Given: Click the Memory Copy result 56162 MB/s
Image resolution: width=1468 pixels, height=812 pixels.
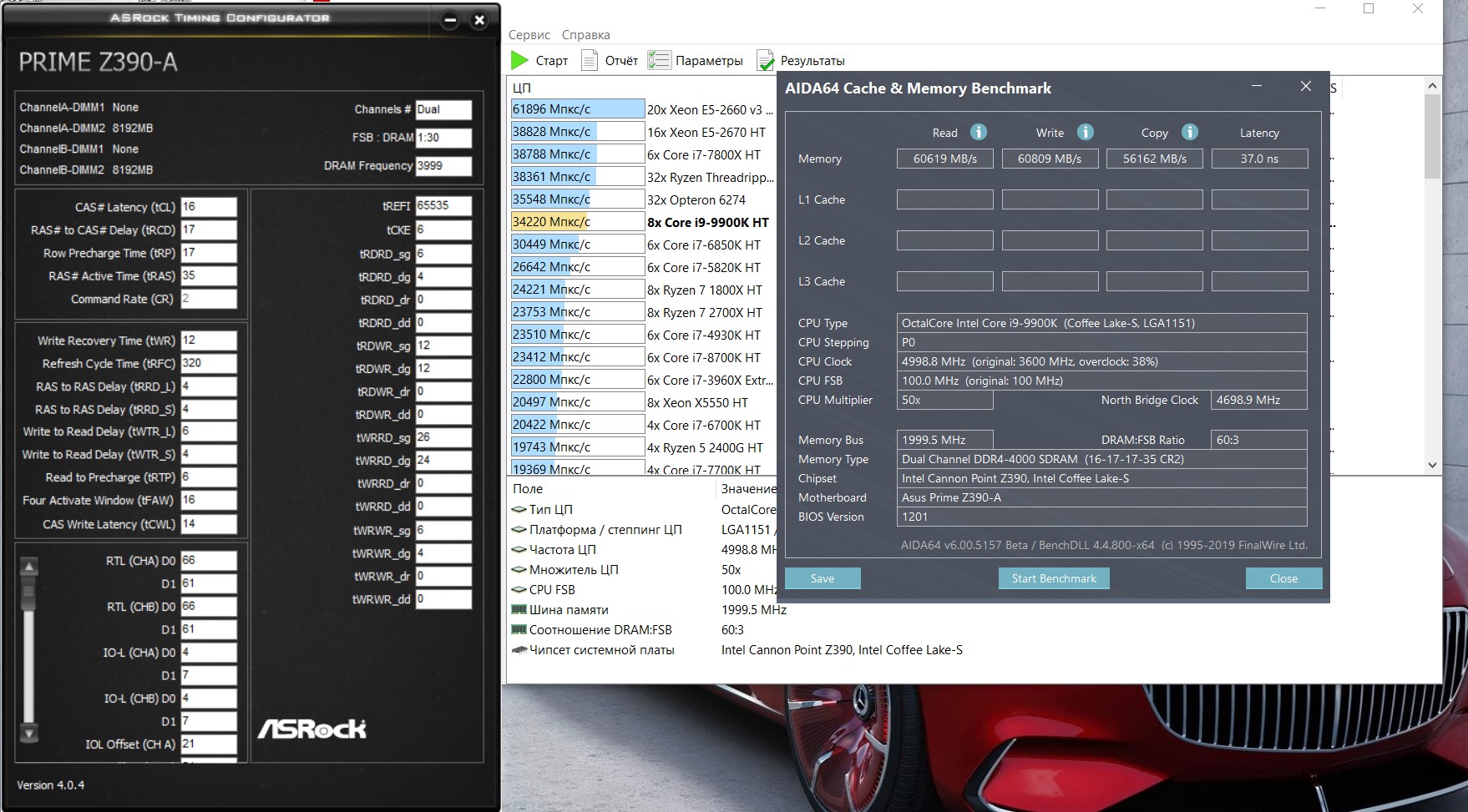Looking at the screenshot, I should pos(1155,159).
